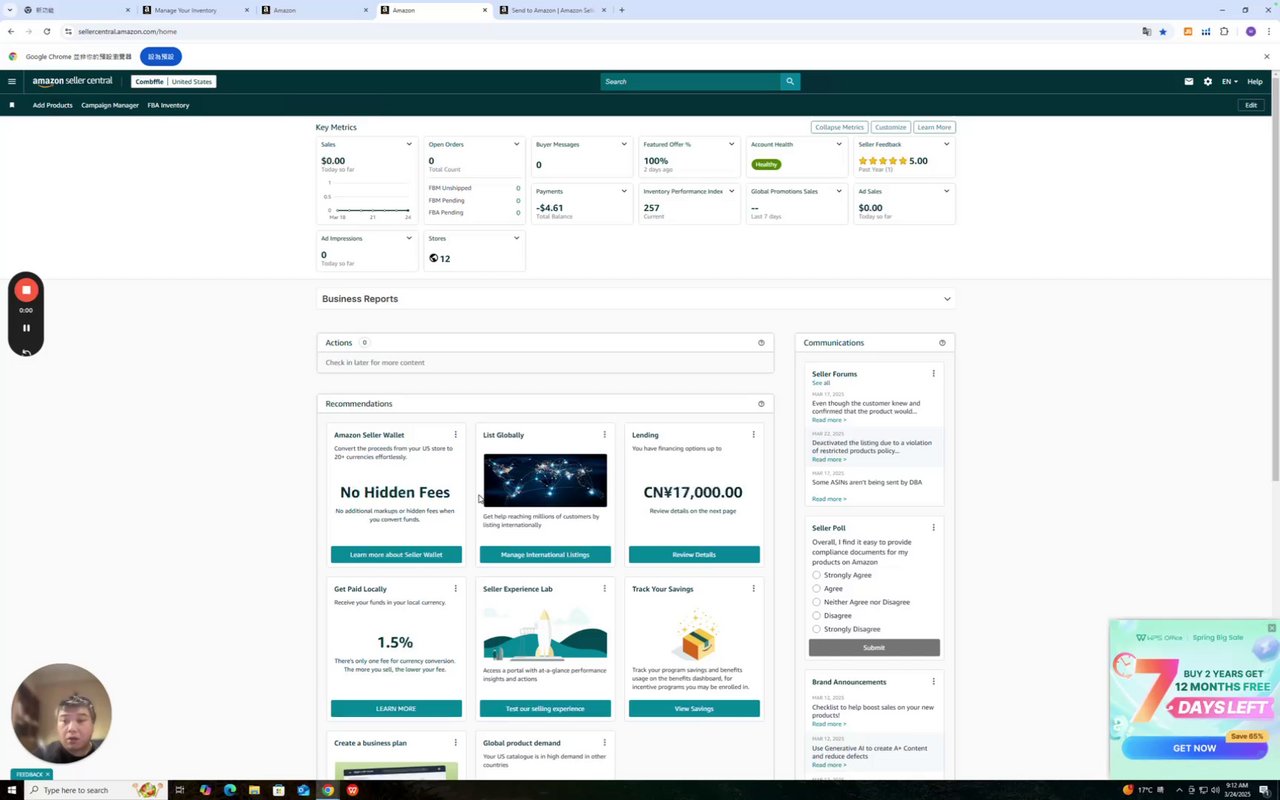Expand the Account Health metric dropdown
Image resolution: width=1280 pixels, height=800 pixels.
pos(839,144)
